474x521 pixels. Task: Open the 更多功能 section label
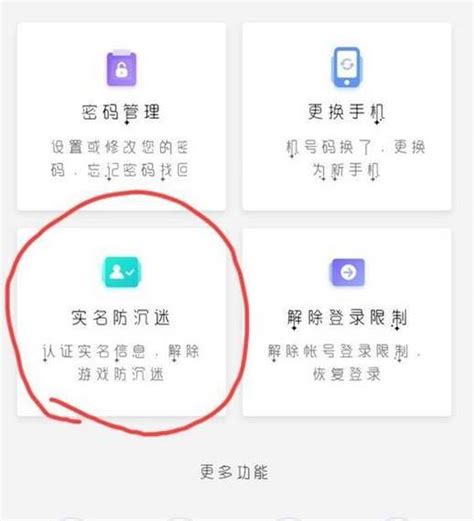(x=234, y=472)
